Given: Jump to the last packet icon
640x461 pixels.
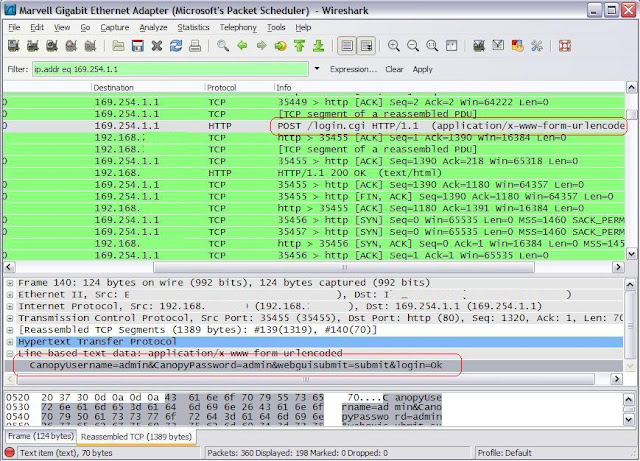Looking at the screenshot, I should 319,46.
